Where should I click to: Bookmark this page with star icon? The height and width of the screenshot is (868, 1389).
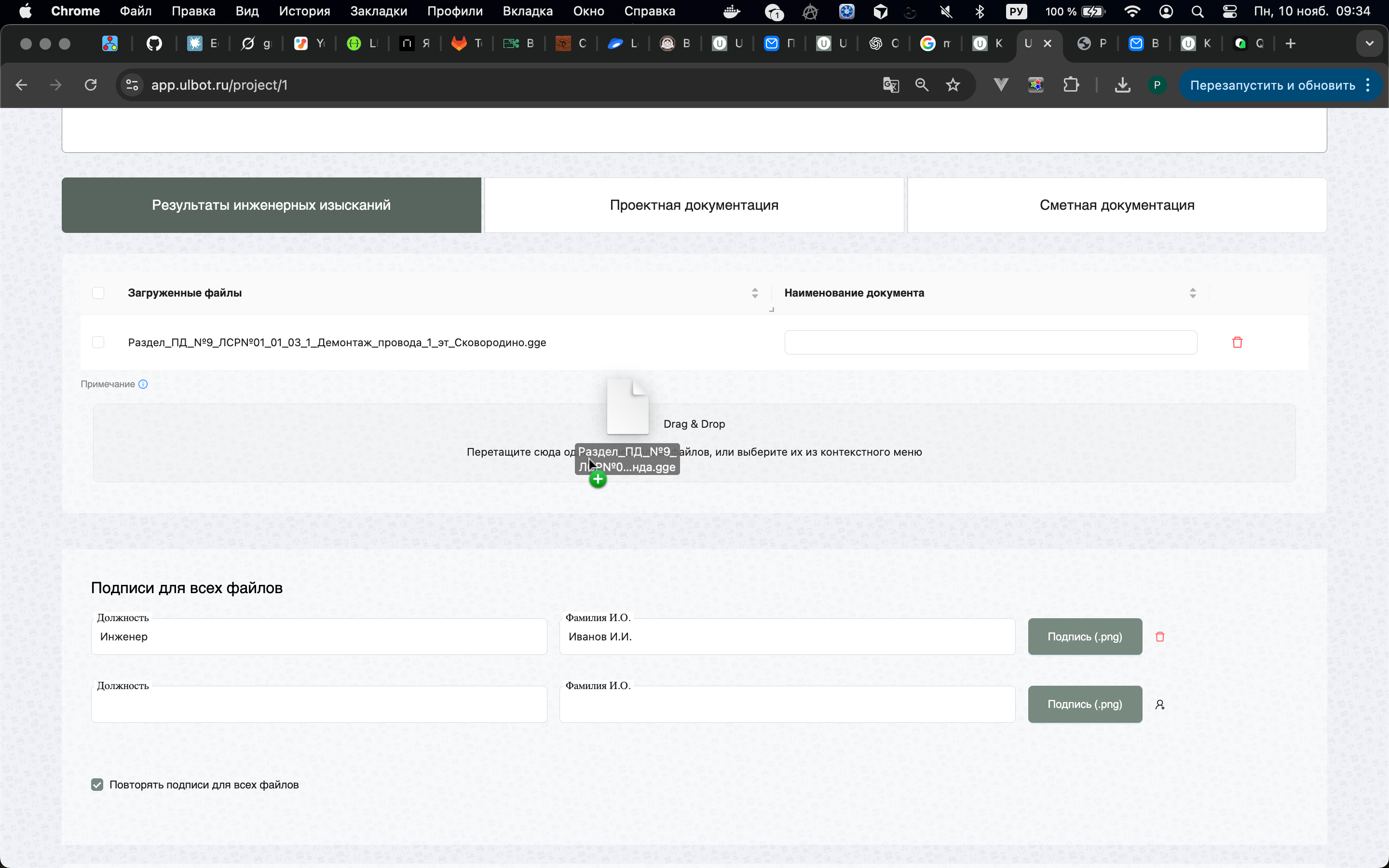pos(953,85)
